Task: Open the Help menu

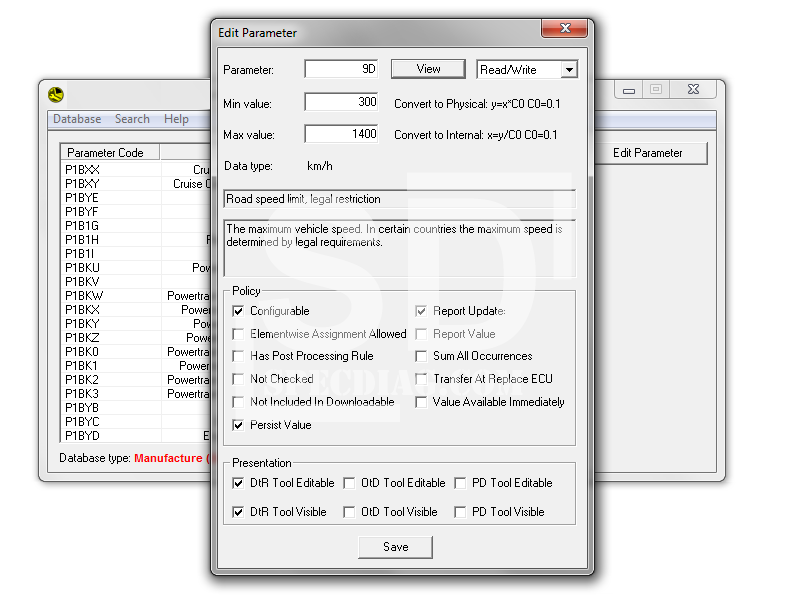Action: 176,119
